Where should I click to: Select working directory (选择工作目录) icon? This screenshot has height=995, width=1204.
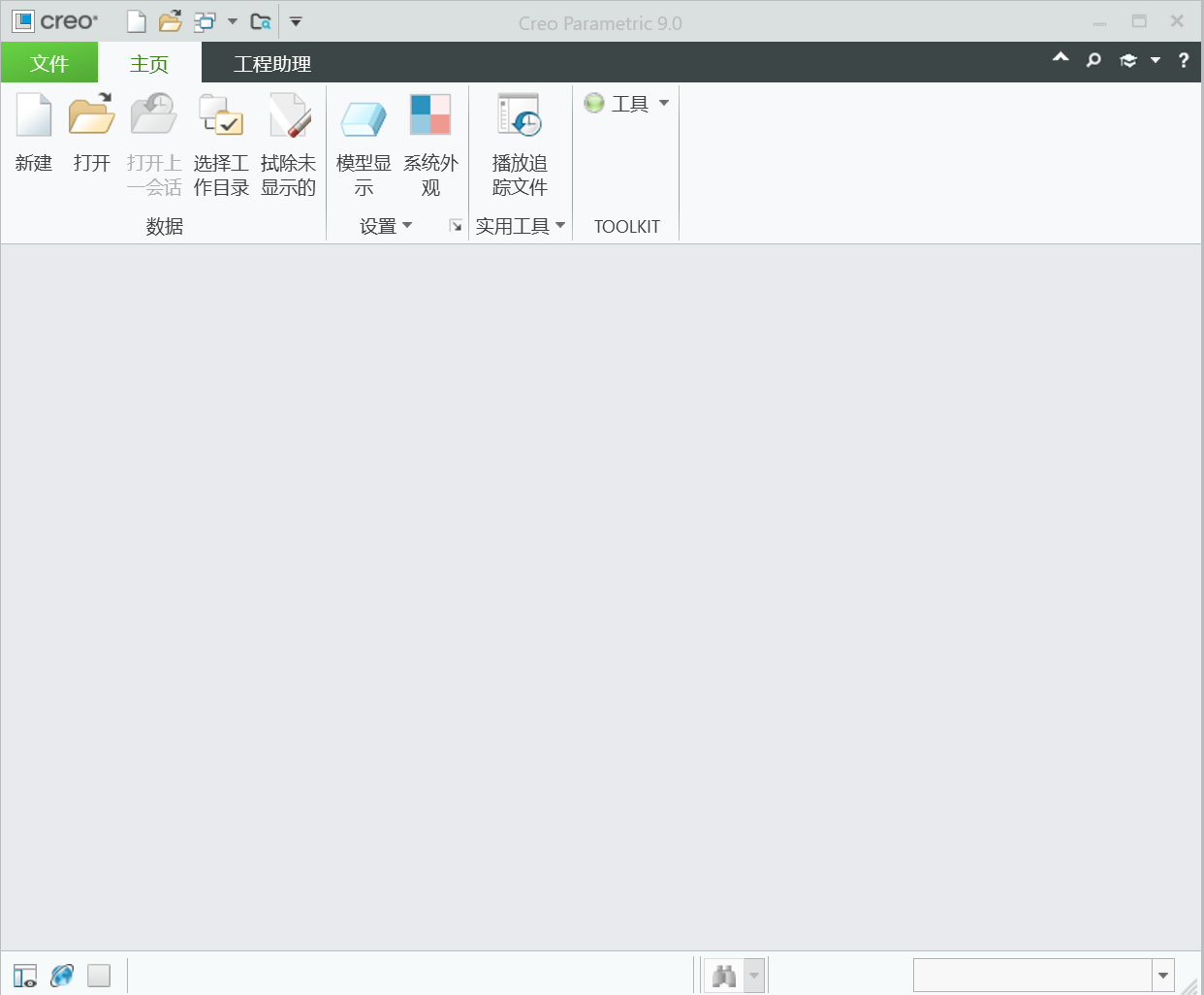221,116
